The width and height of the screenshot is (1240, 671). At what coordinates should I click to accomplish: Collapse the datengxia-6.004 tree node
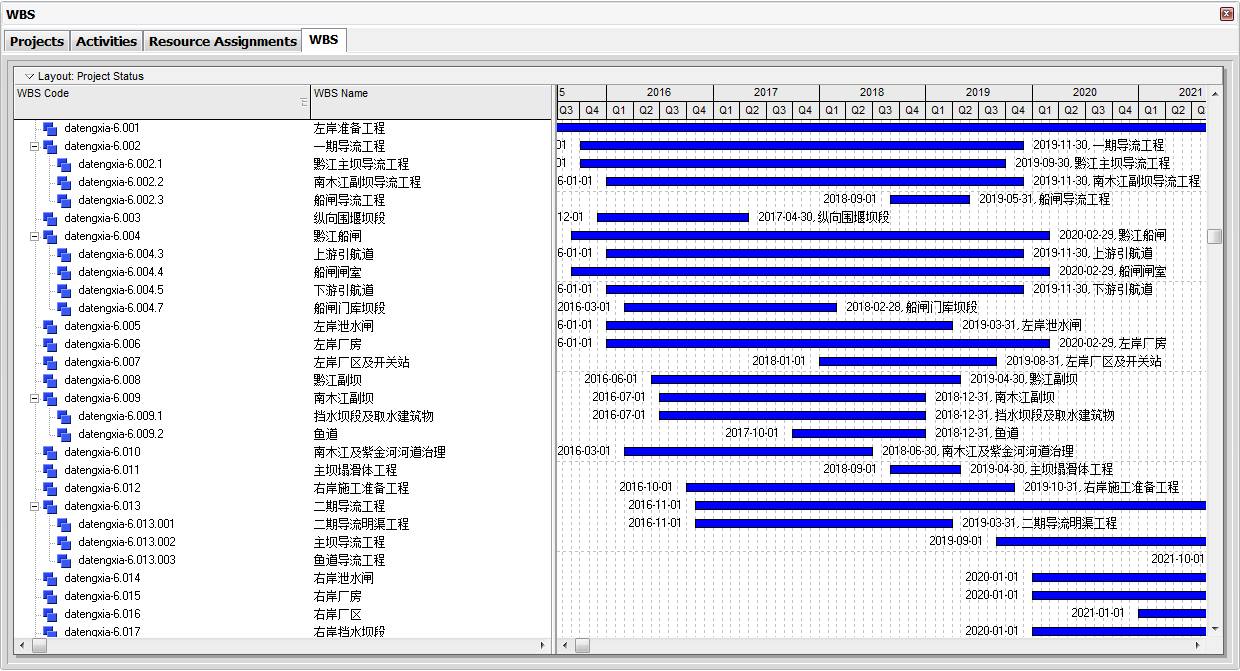tap(34, 236)
